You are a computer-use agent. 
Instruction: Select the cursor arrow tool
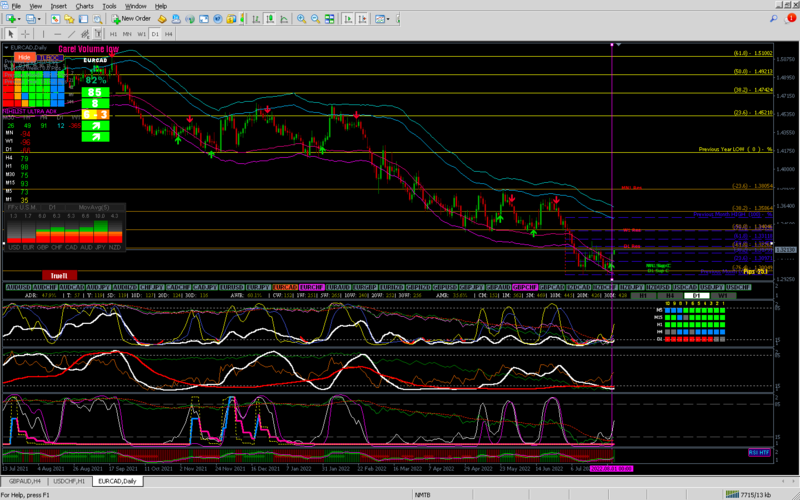point(9,33)
